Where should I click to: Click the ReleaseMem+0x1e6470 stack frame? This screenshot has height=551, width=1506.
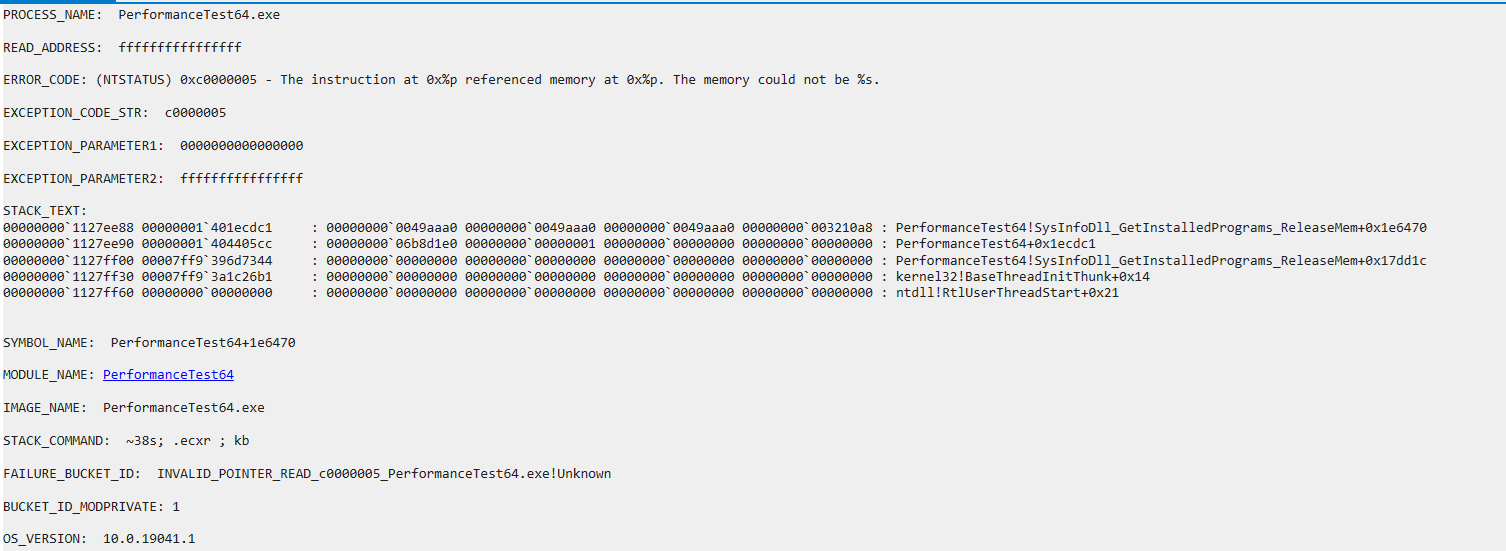point(1161,228)
